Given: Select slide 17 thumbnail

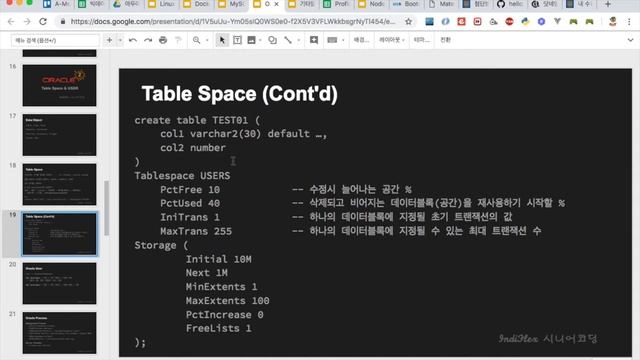Looking at the screenshot, I should point(60,135).
